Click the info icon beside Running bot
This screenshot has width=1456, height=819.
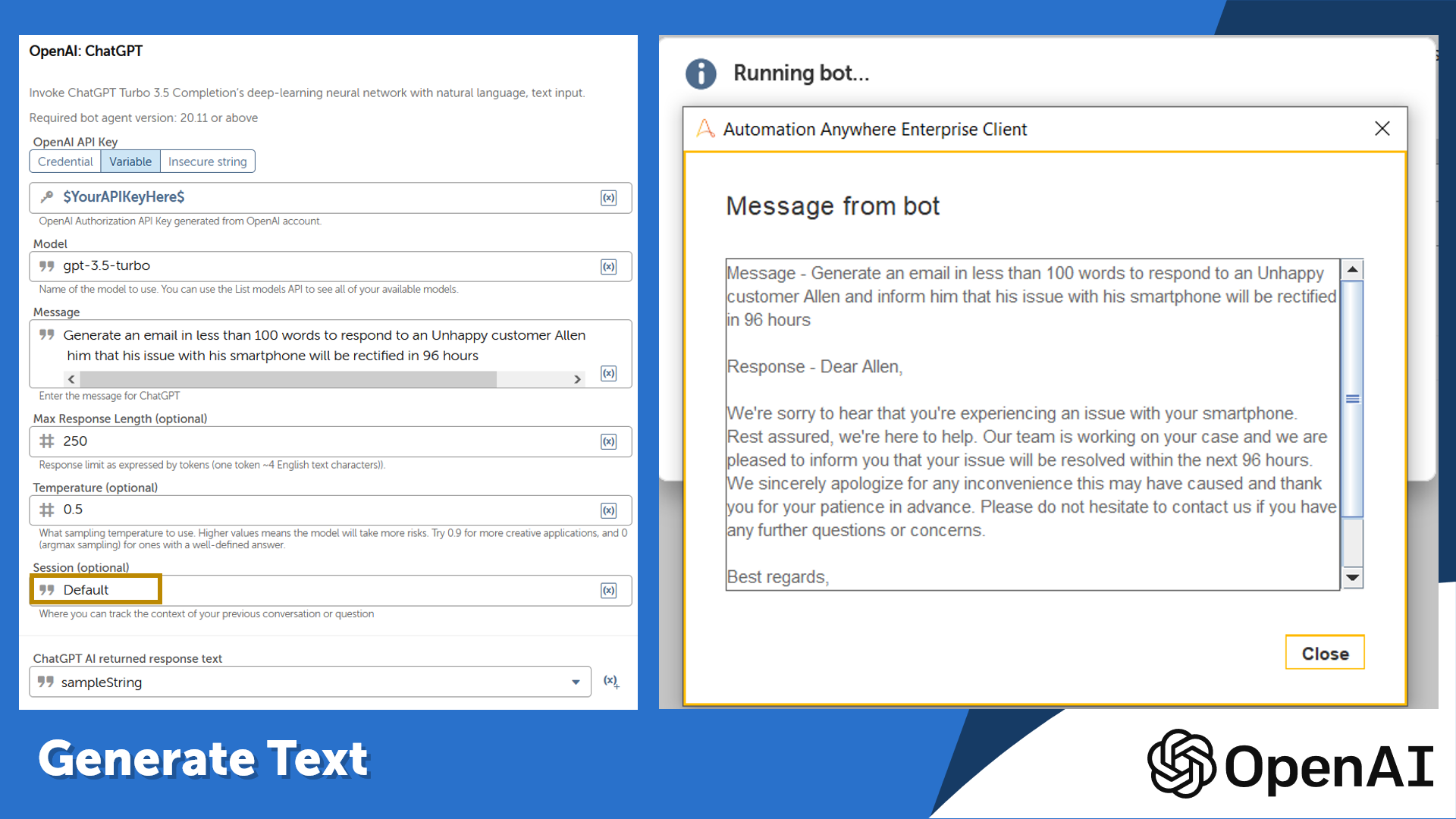tap(701, 74)
